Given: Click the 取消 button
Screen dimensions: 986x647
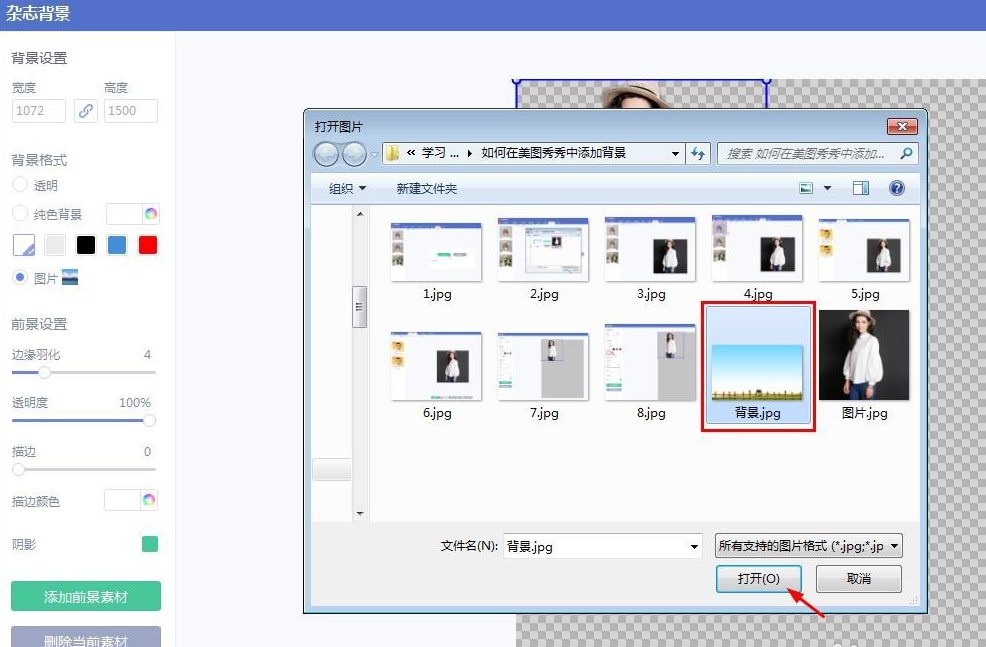Looking at the screenshot, I should (x=858, y=579).
